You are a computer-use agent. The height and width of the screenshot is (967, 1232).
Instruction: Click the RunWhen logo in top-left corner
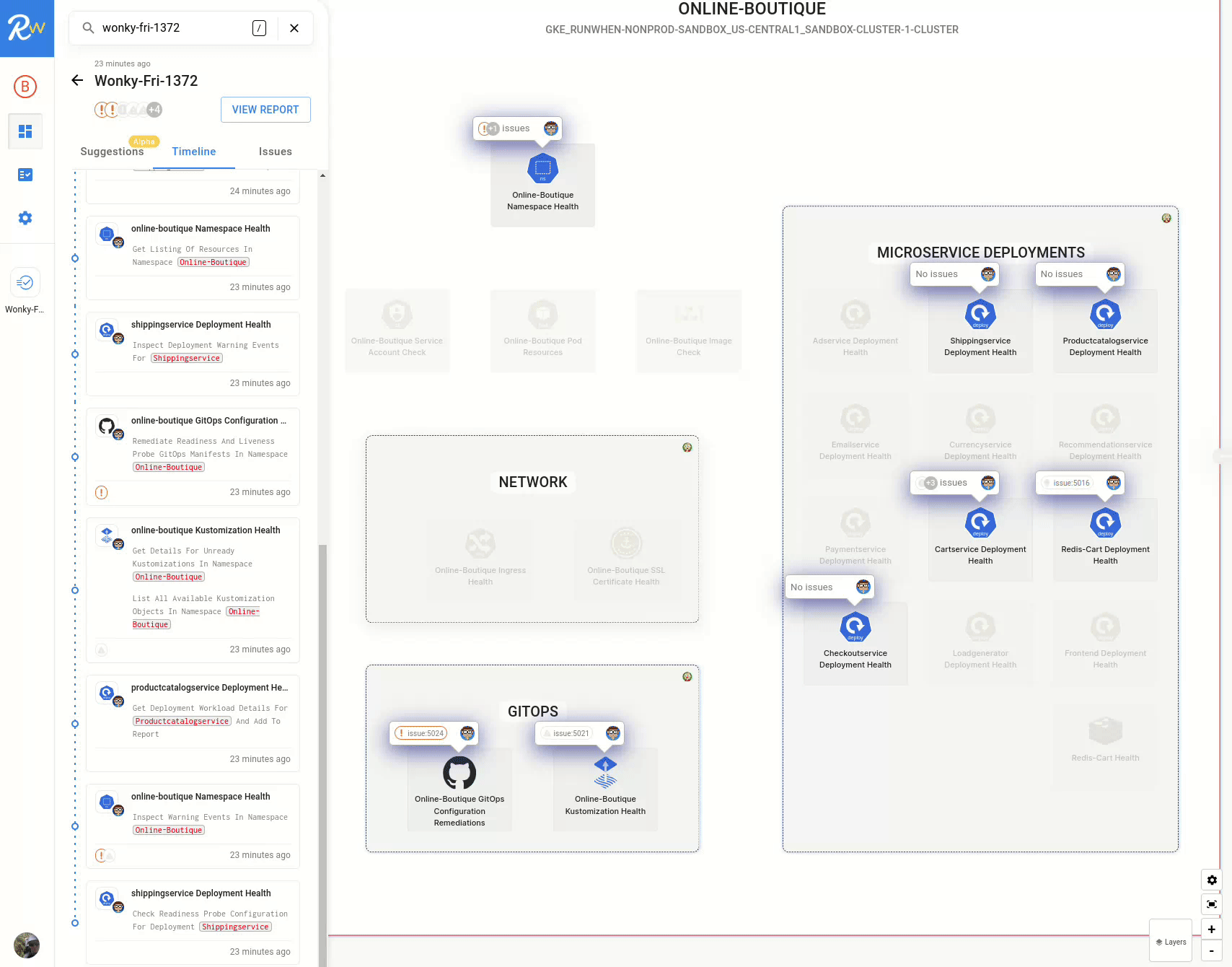pos(27,28)
